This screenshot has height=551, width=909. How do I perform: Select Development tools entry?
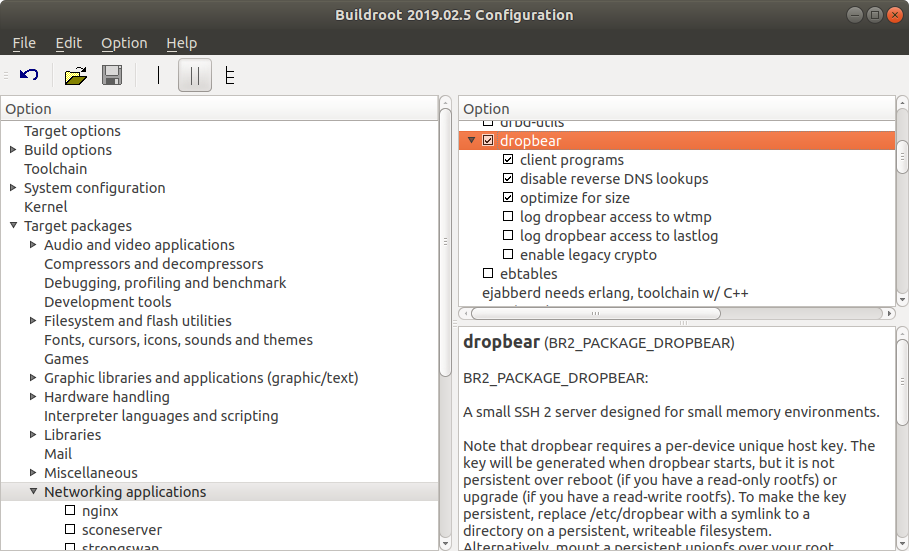108,302
